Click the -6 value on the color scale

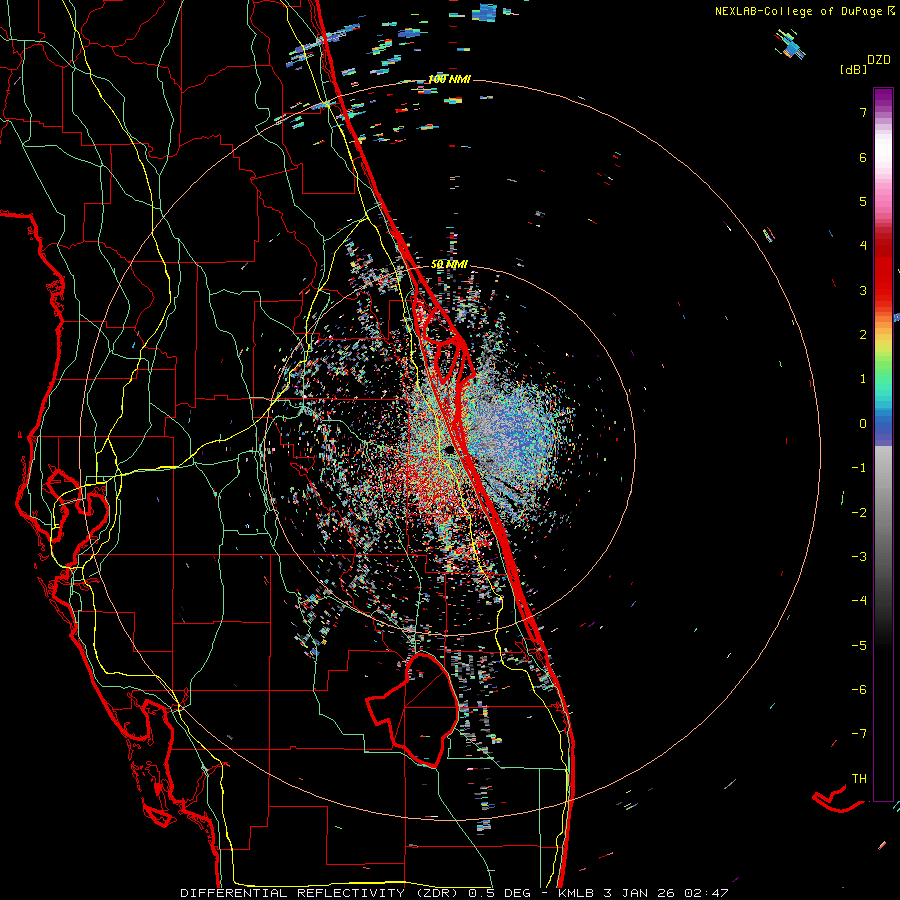[x=859, y=690]
